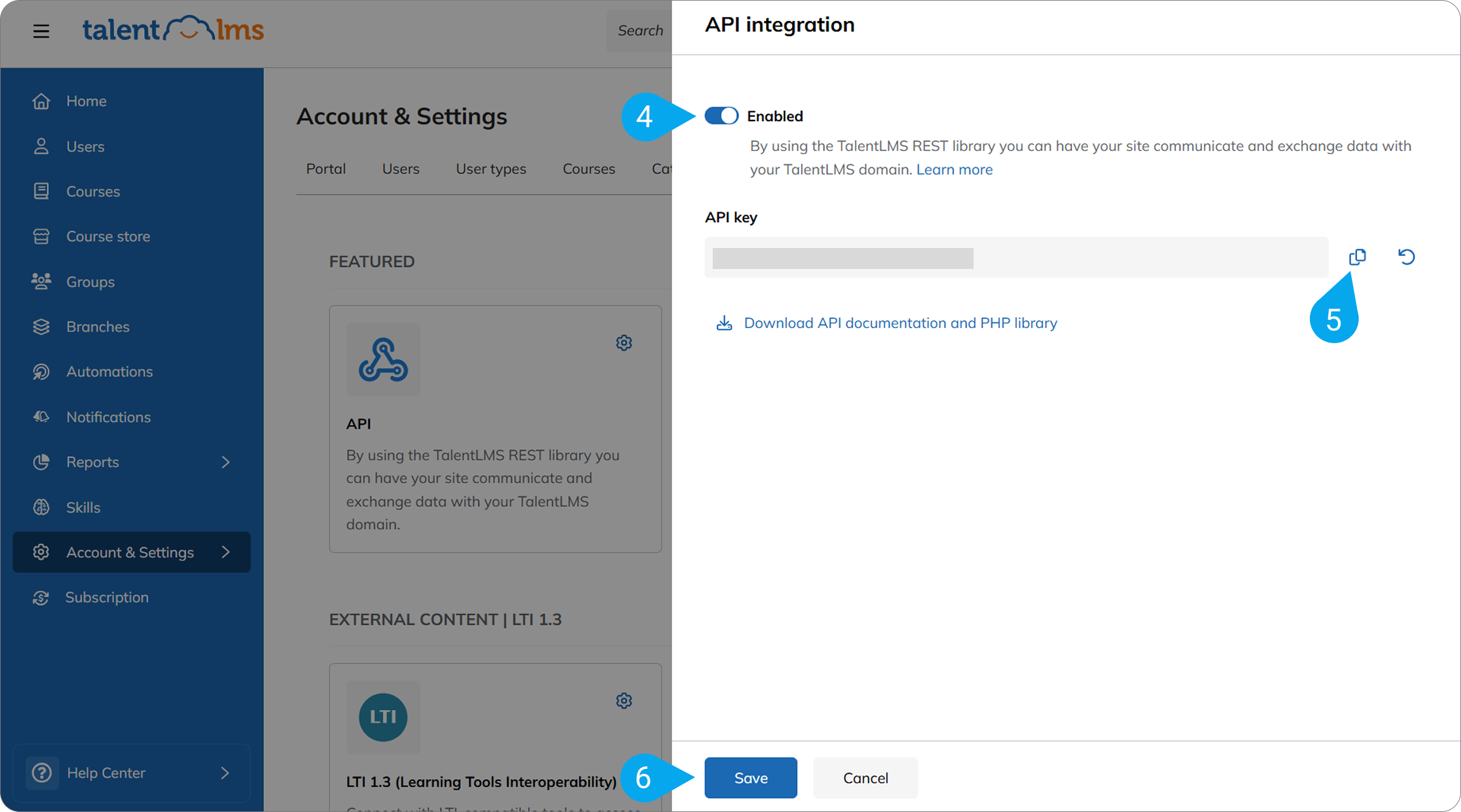Regenerate the API key

tap(1406, 257)
